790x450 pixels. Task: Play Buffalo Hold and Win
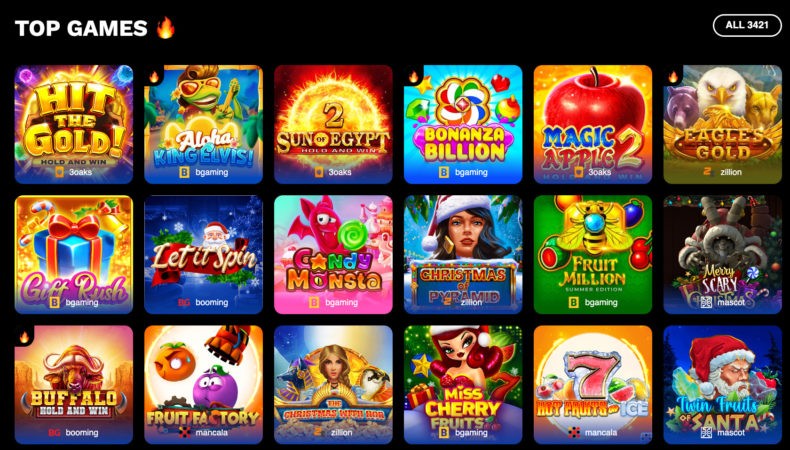tap(74, 384)
